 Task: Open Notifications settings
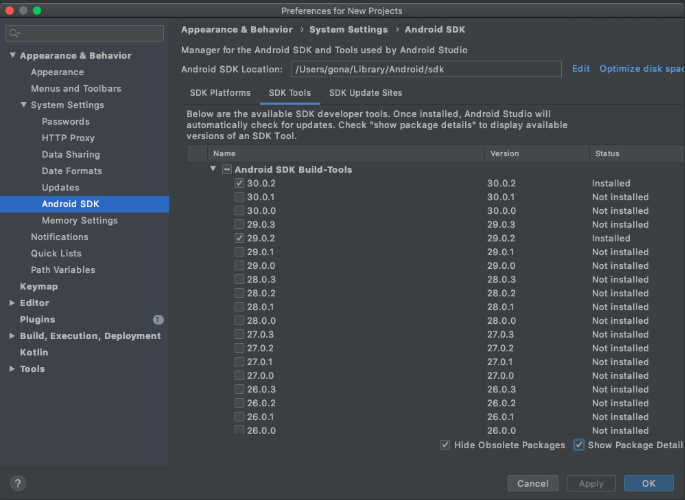59,237
